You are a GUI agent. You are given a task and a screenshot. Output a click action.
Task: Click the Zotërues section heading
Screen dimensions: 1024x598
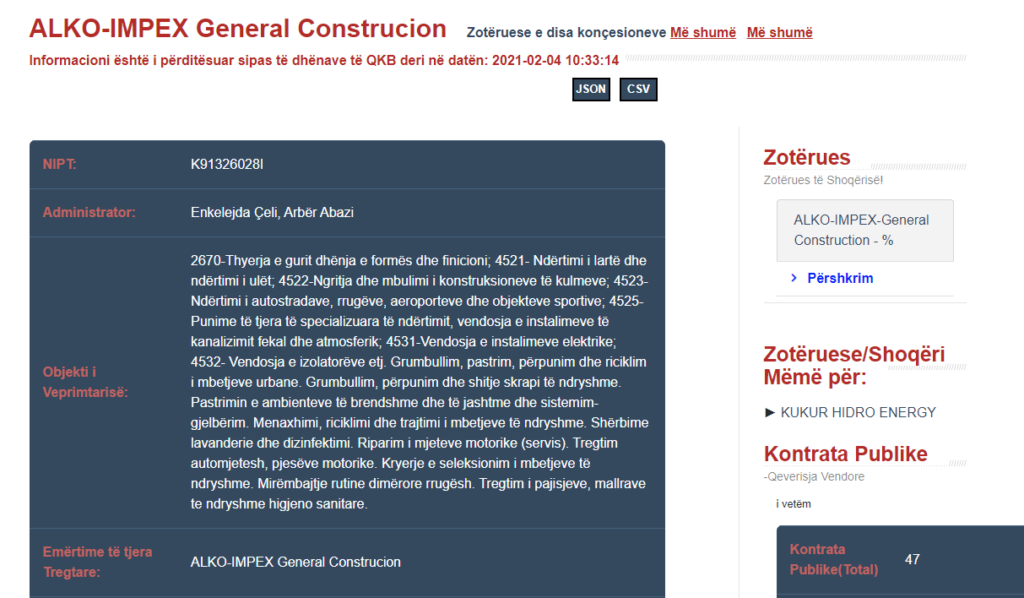[x=807, y=157]
